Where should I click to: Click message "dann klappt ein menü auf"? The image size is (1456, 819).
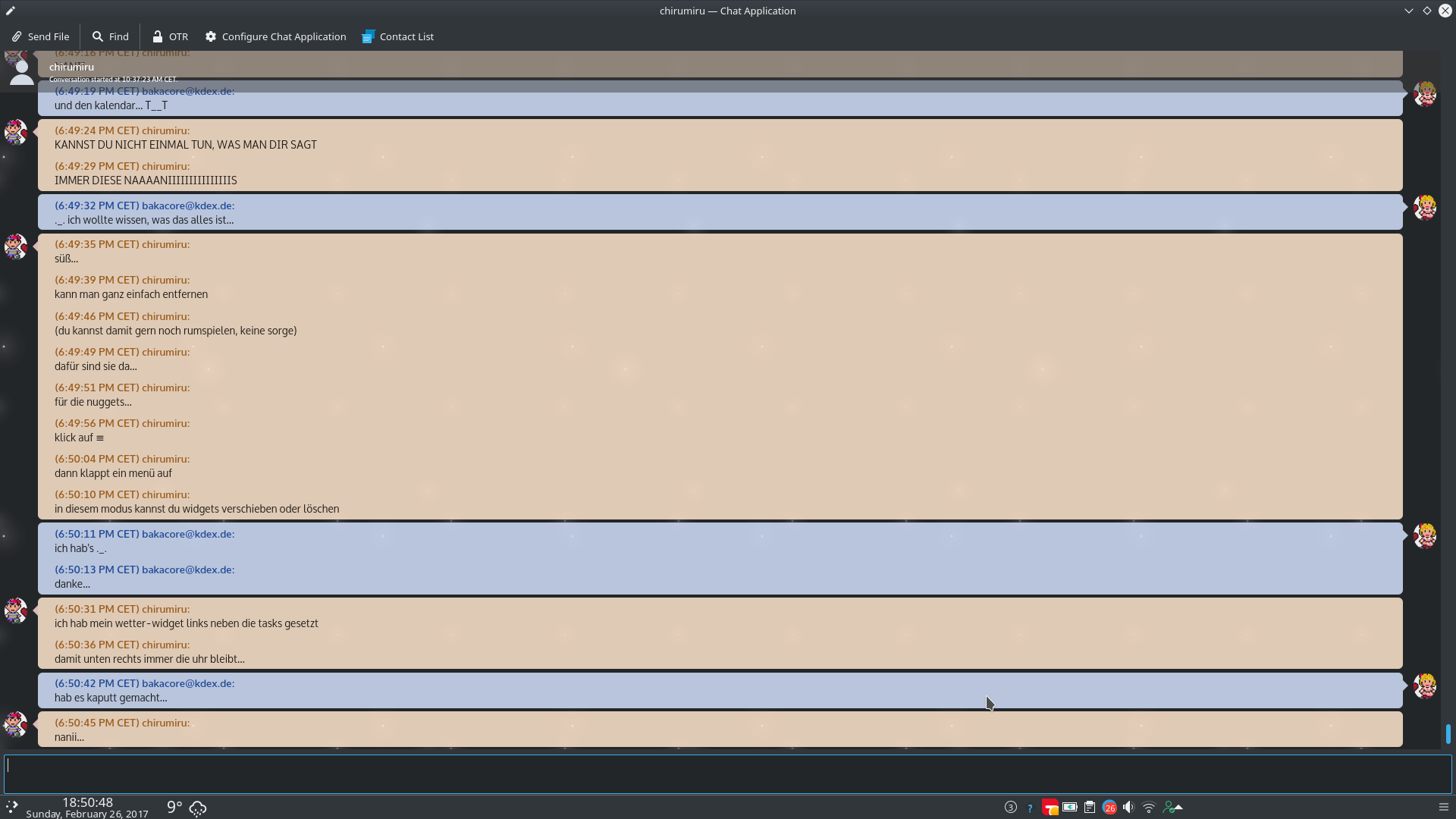[x=113, y=473]
